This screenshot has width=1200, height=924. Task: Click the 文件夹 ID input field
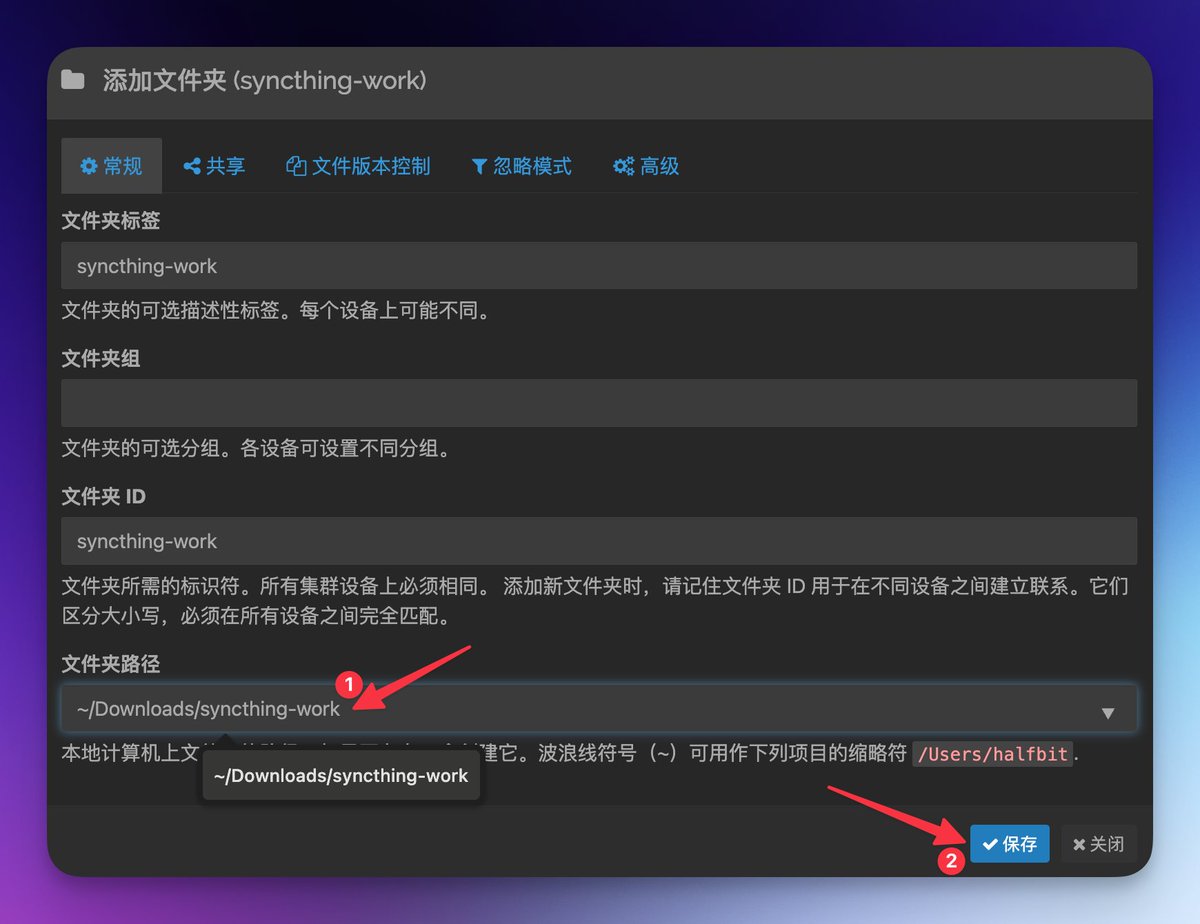tap(599, 541)
